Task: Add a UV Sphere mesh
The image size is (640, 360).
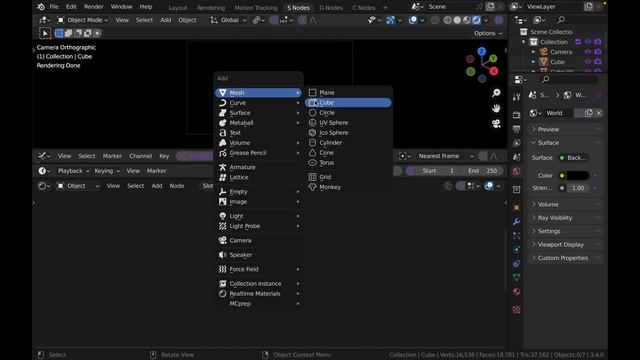Action: 348,122
